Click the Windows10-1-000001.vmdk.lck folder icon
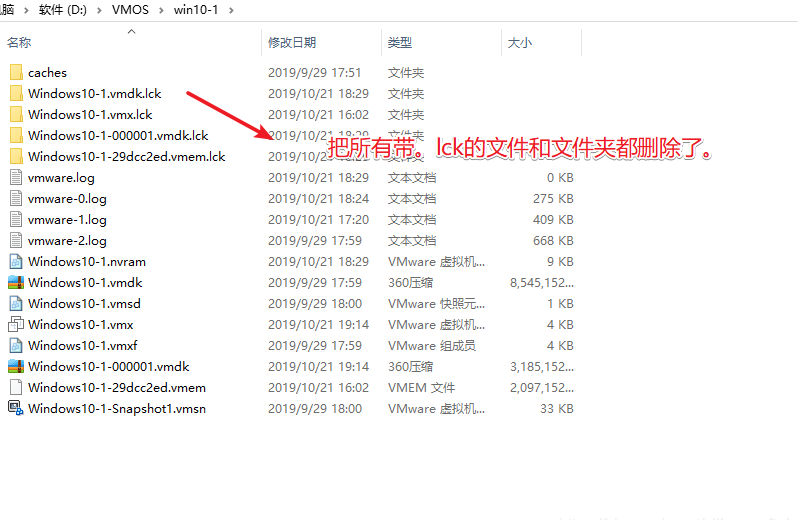 coord(16,135)
